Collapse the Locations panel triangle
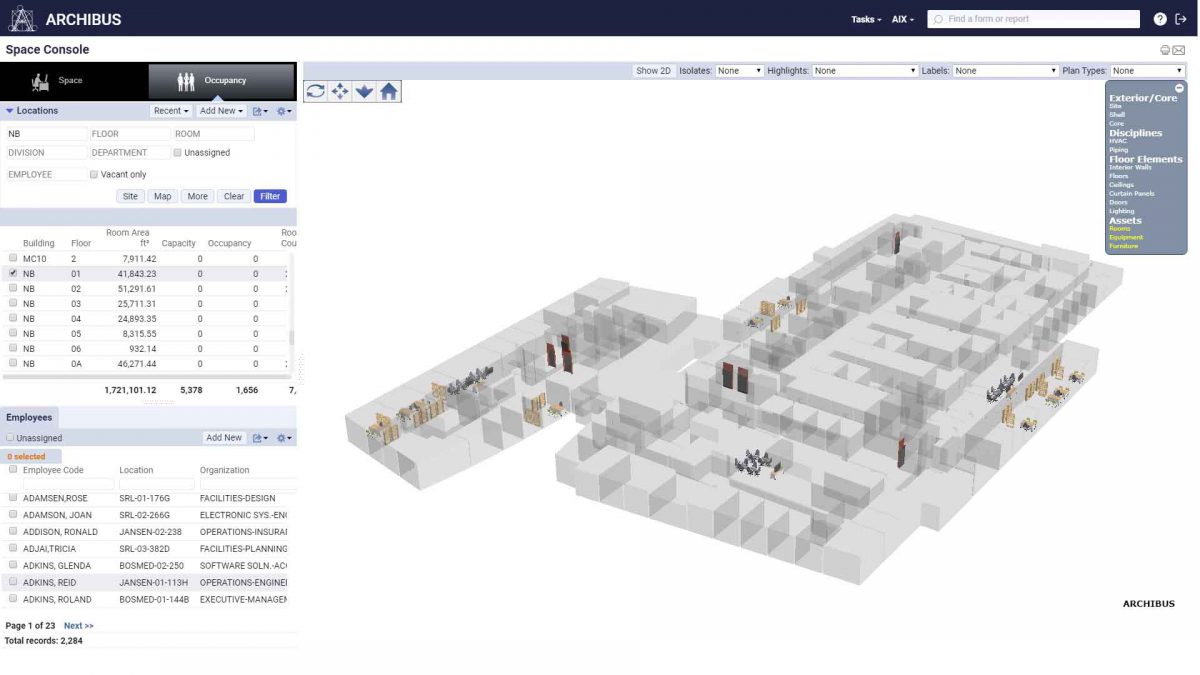Screen dimensions: 1200x675 10,111
